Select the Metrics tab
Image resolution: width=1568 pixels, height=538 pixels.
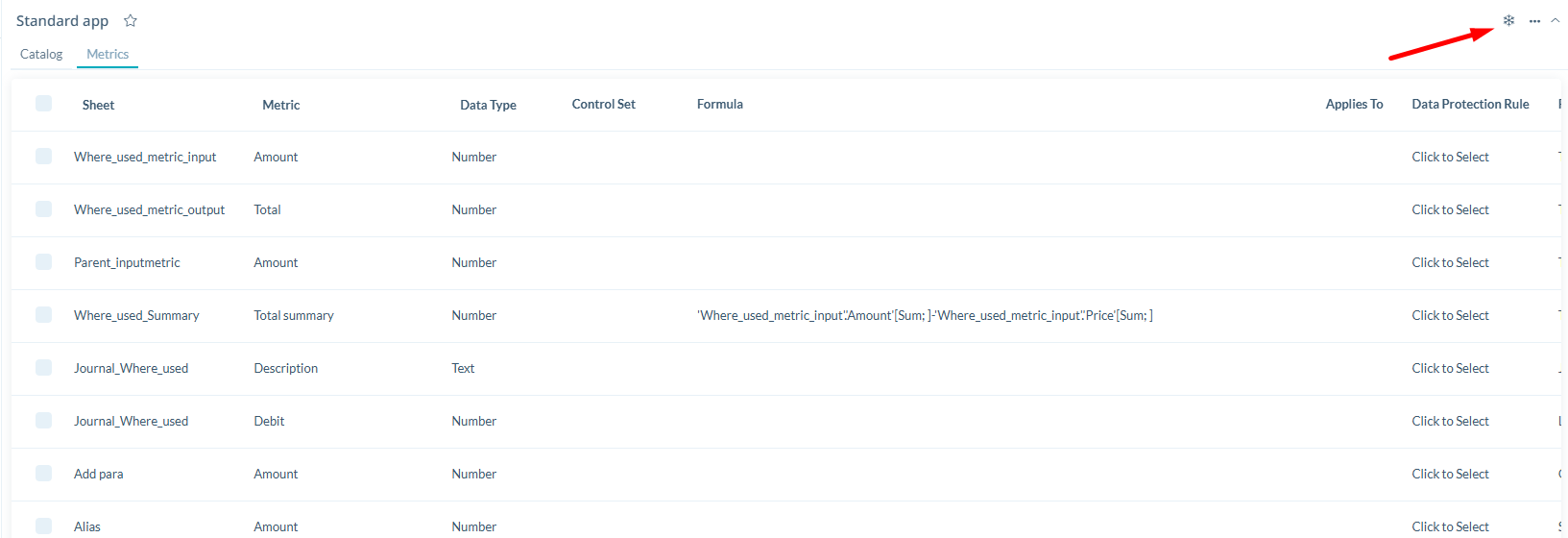(108, 55)
